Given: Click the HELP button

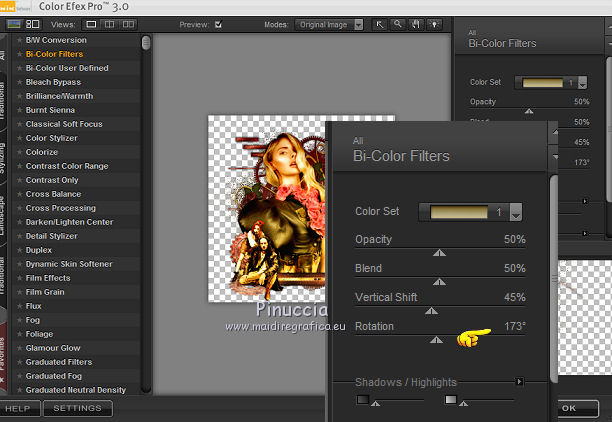Looking at the screenshot, I should [17, 409].
